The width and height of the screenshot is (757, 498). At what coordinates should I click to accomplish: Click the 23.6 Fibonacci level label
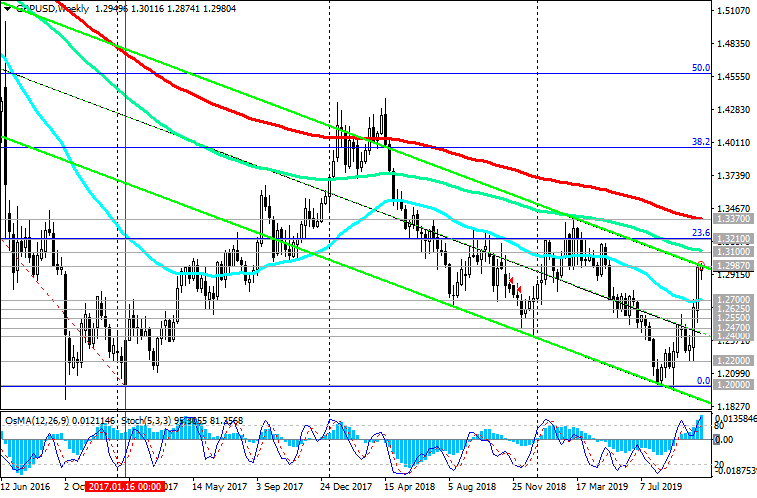coord(701,233)
